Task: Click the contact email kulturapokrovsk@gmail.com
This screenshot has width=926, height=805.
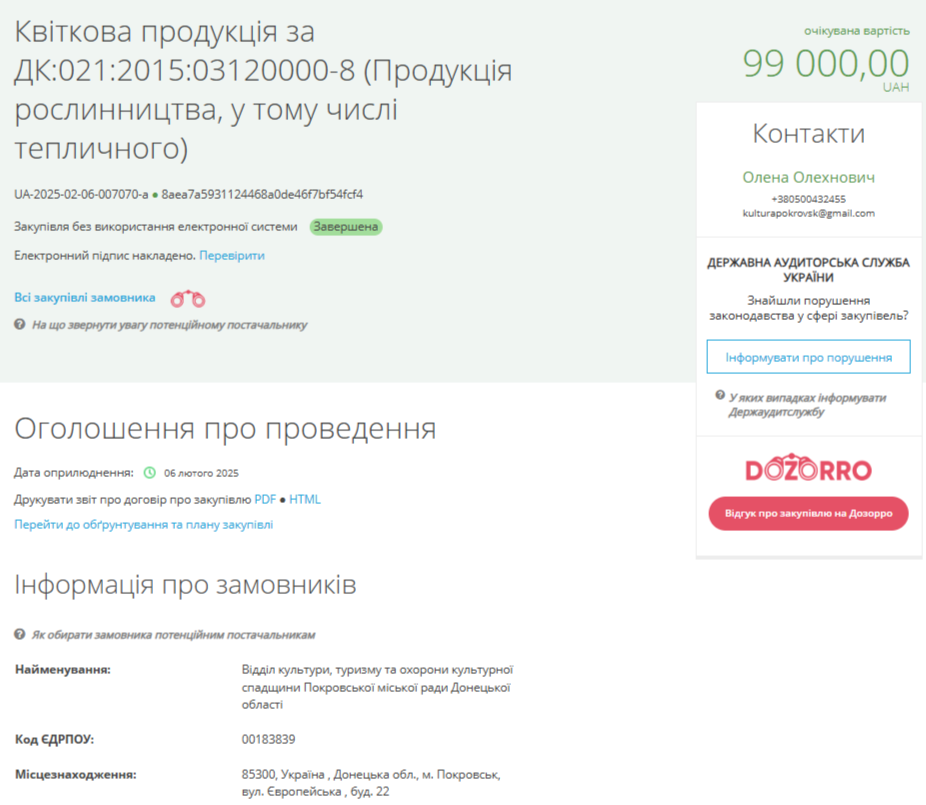Action: click(x=808, y=214)
